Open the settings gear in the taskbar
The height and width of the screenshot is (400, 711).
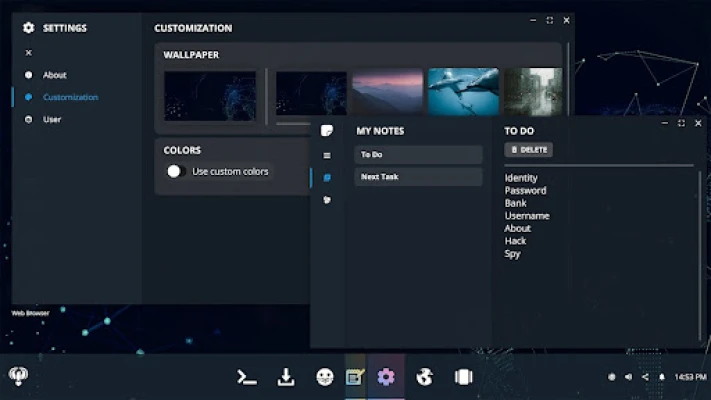click(386, 377)
